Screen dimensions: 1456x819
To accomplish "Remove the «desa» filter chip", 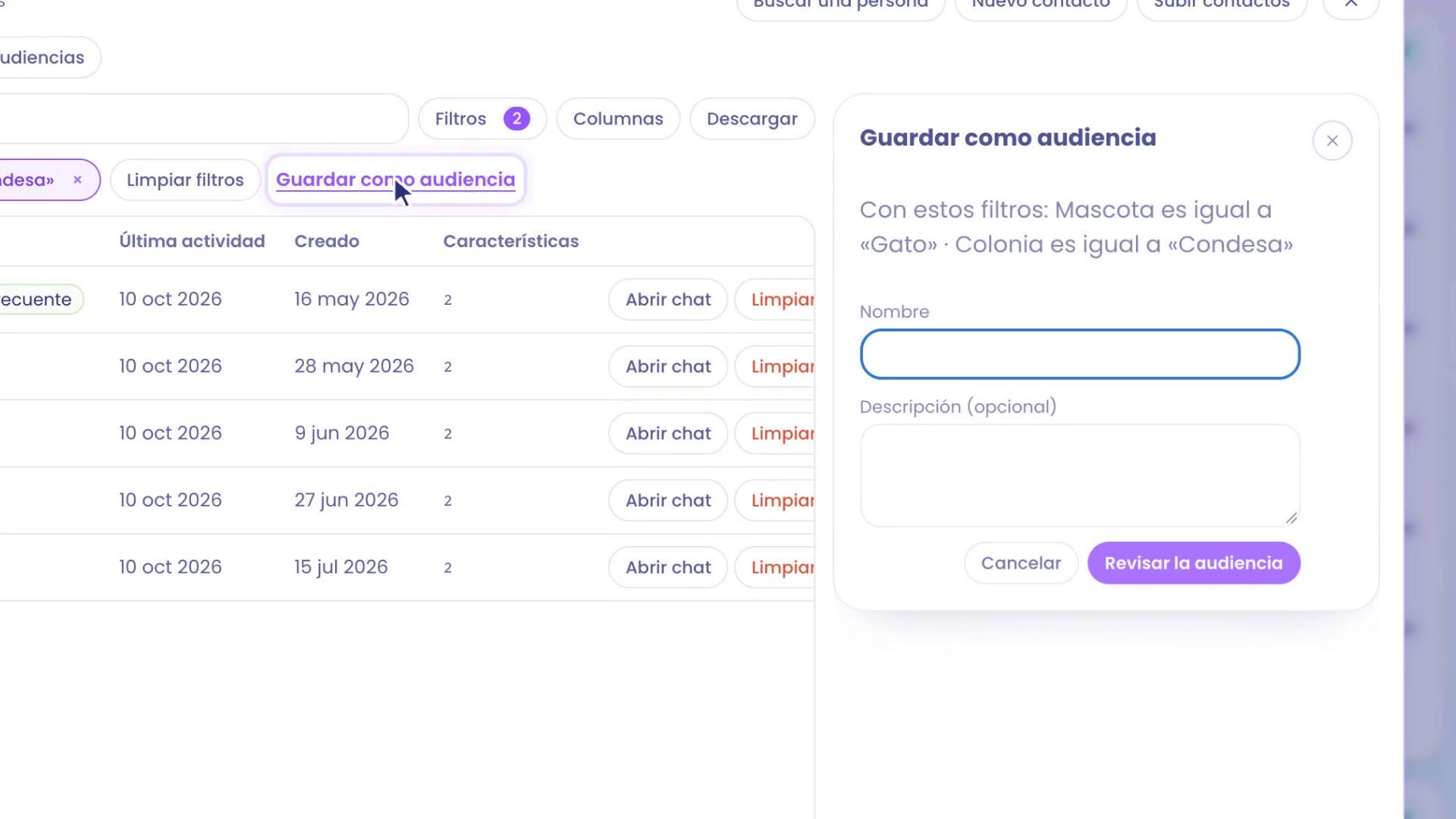I will pos(77,180).
